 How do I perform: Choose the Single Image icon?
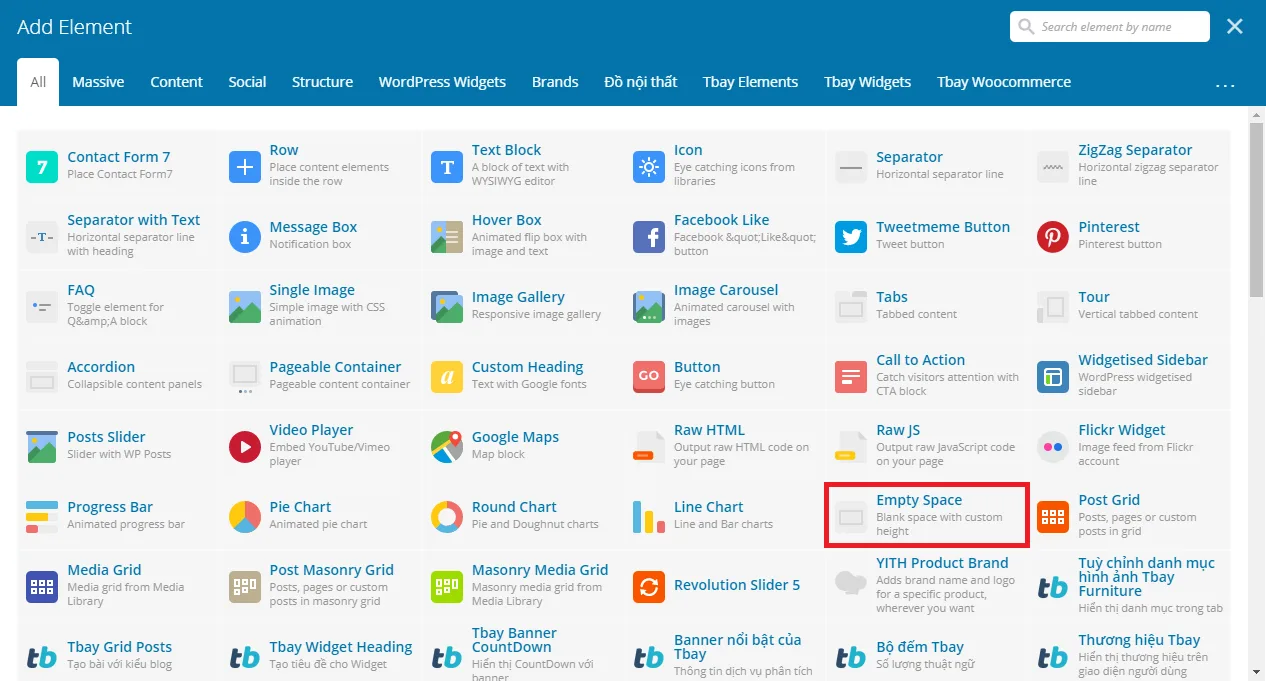point(245,306)
